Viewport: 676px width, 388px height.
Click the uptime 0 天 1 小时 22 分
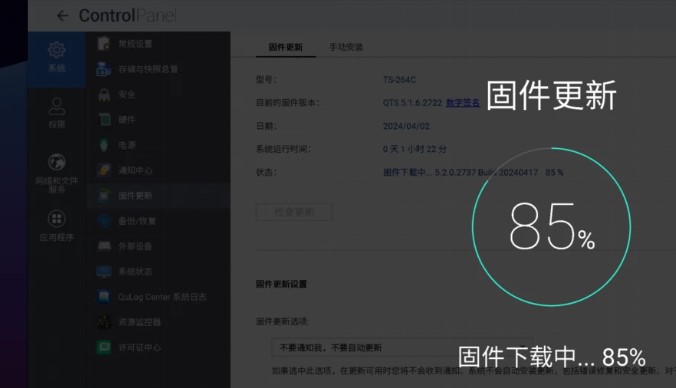(x=415, y=149)
